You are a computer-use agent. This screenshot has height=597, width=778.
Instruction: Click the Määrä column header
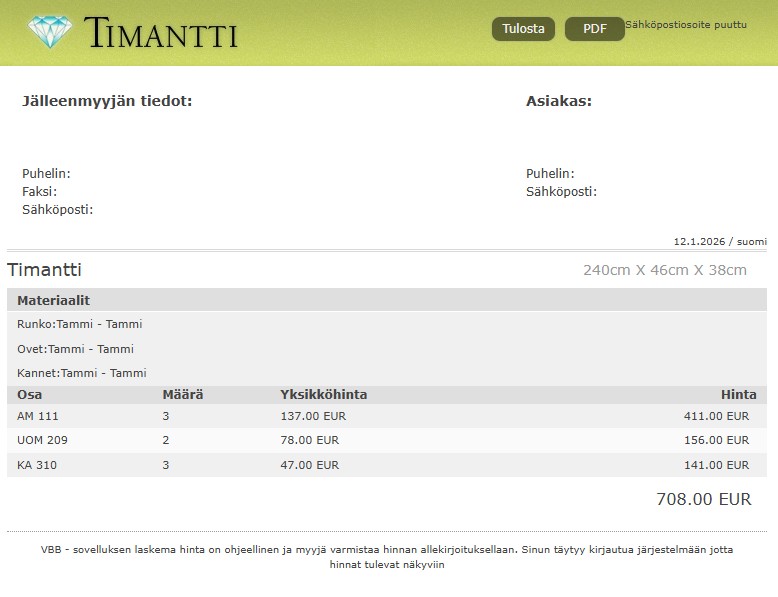point(183,395)
